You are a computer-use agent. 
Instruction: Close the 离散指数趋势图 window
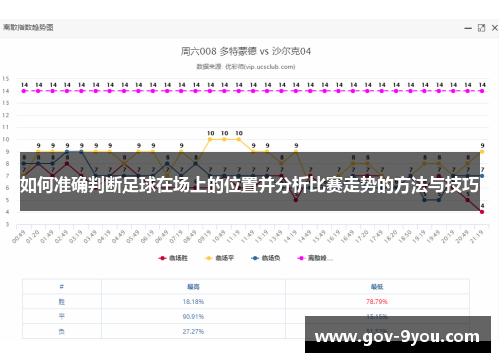pyautogui.click(x=495, y=28)
